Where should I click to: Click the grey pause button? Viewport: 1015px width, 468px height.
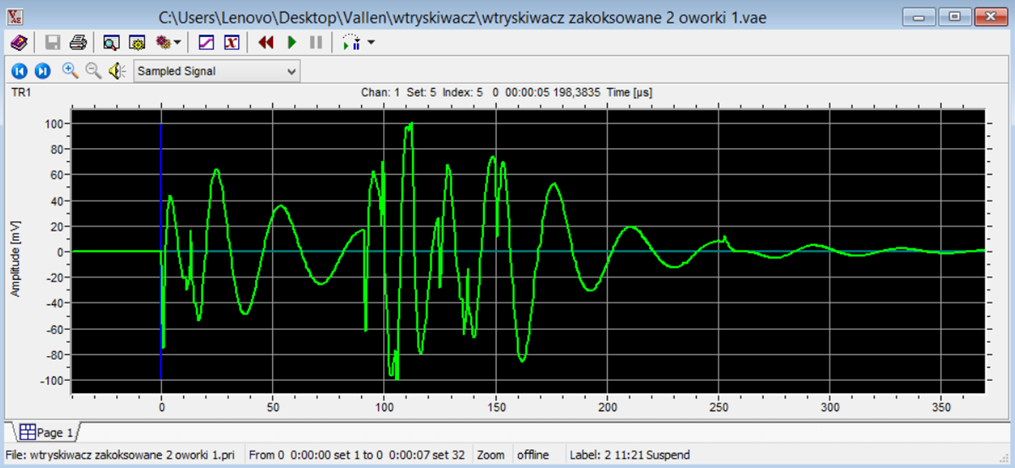tap(316, 43)
